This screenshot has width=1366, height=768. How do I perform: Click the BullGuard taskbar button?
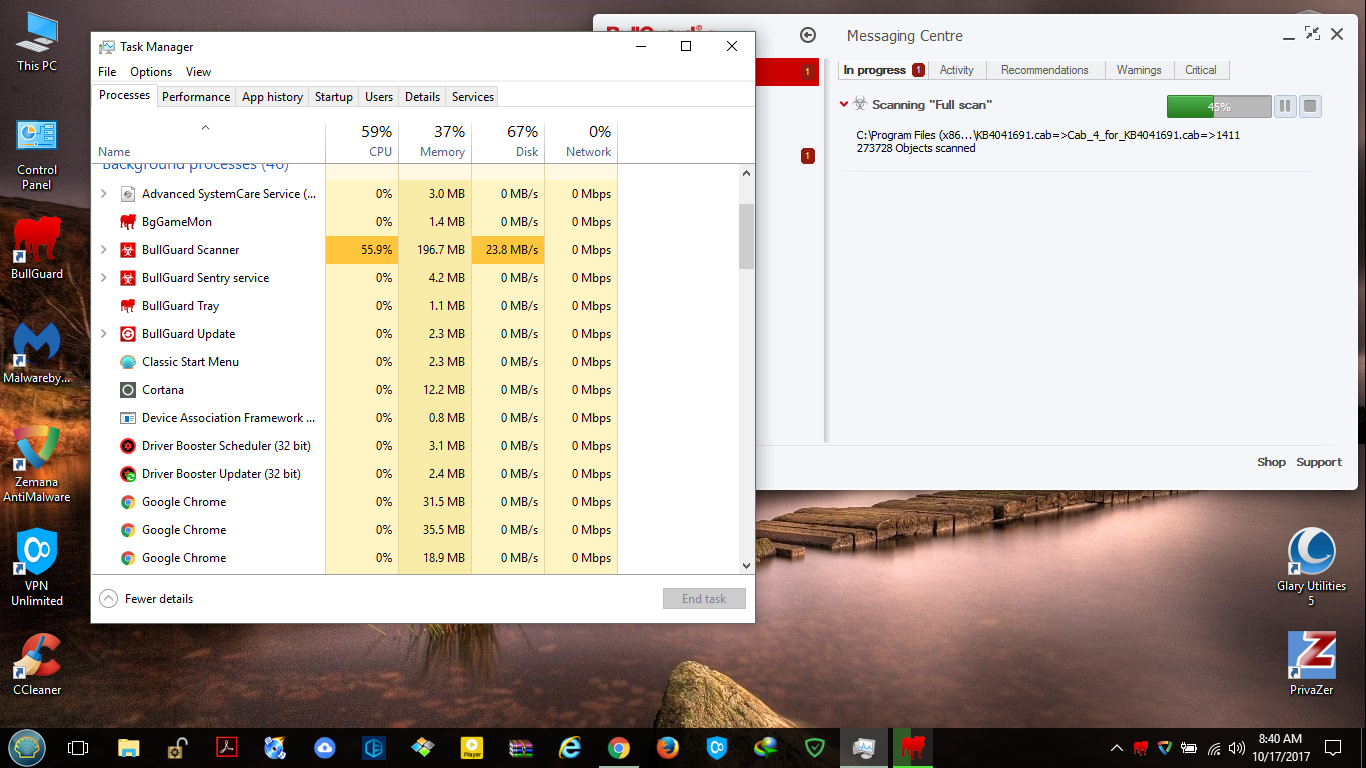click(912, 748)
